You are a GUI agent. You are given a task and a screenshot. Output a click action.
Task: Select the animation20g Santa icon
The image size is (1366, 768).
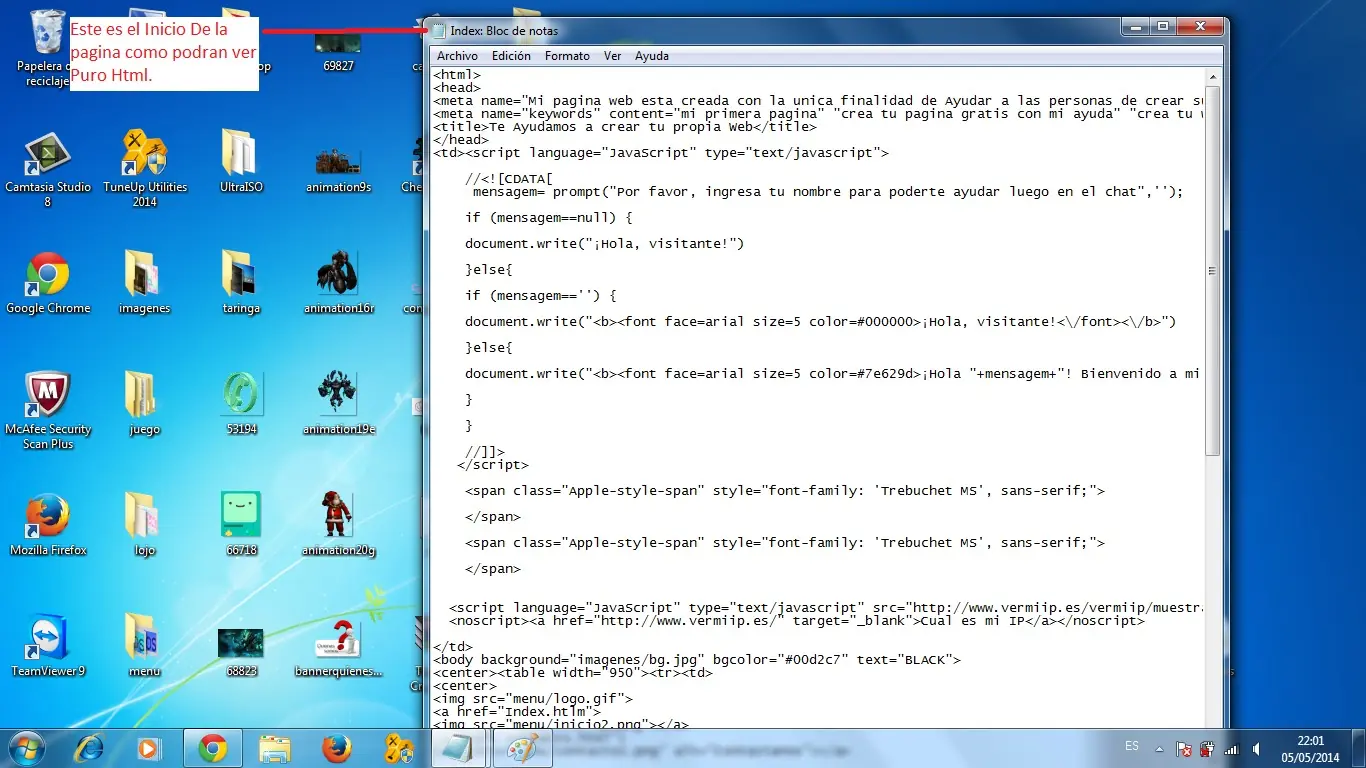338,526
